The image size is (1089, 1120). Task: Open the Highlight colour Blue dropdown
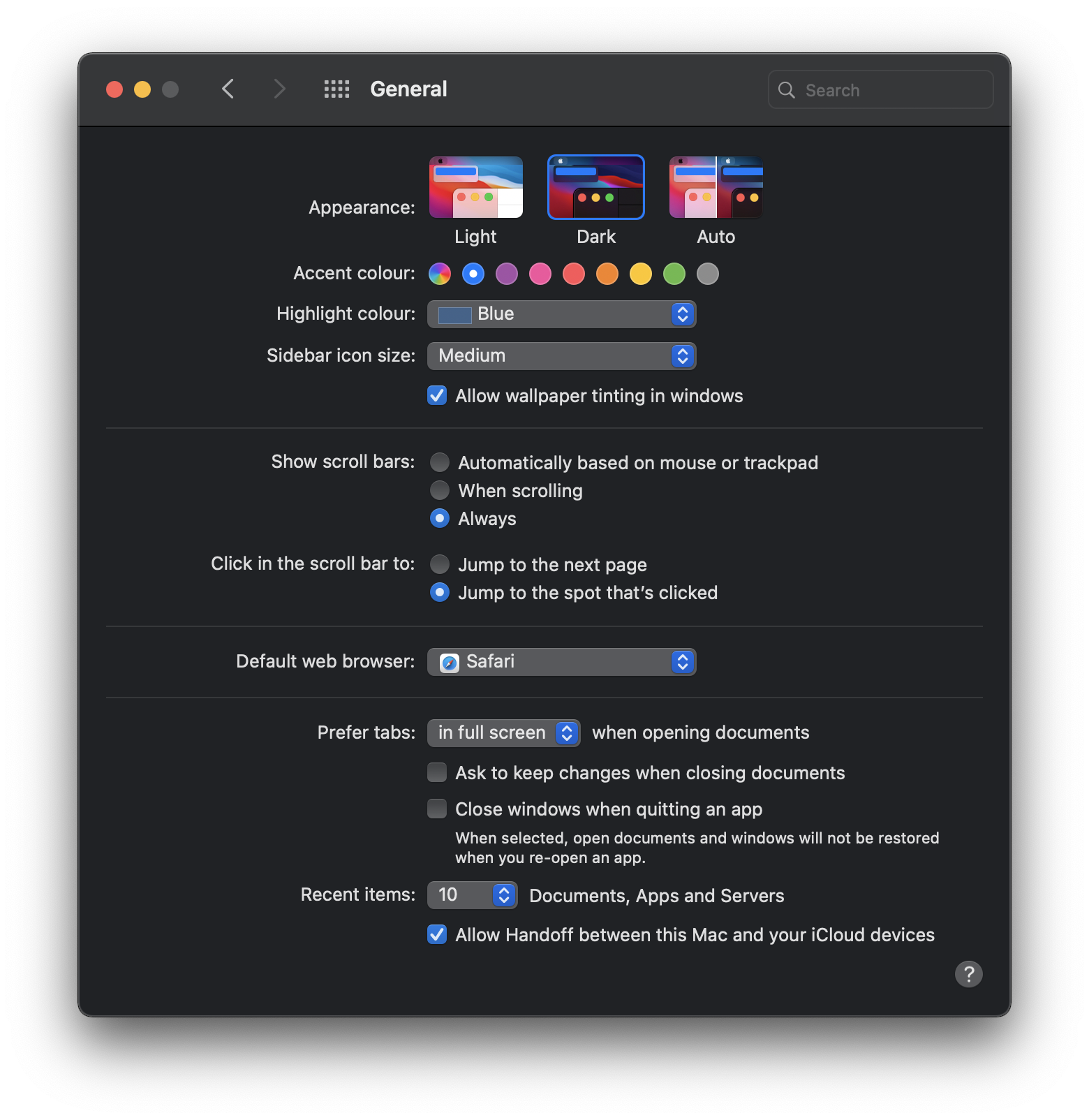point(562,314)
